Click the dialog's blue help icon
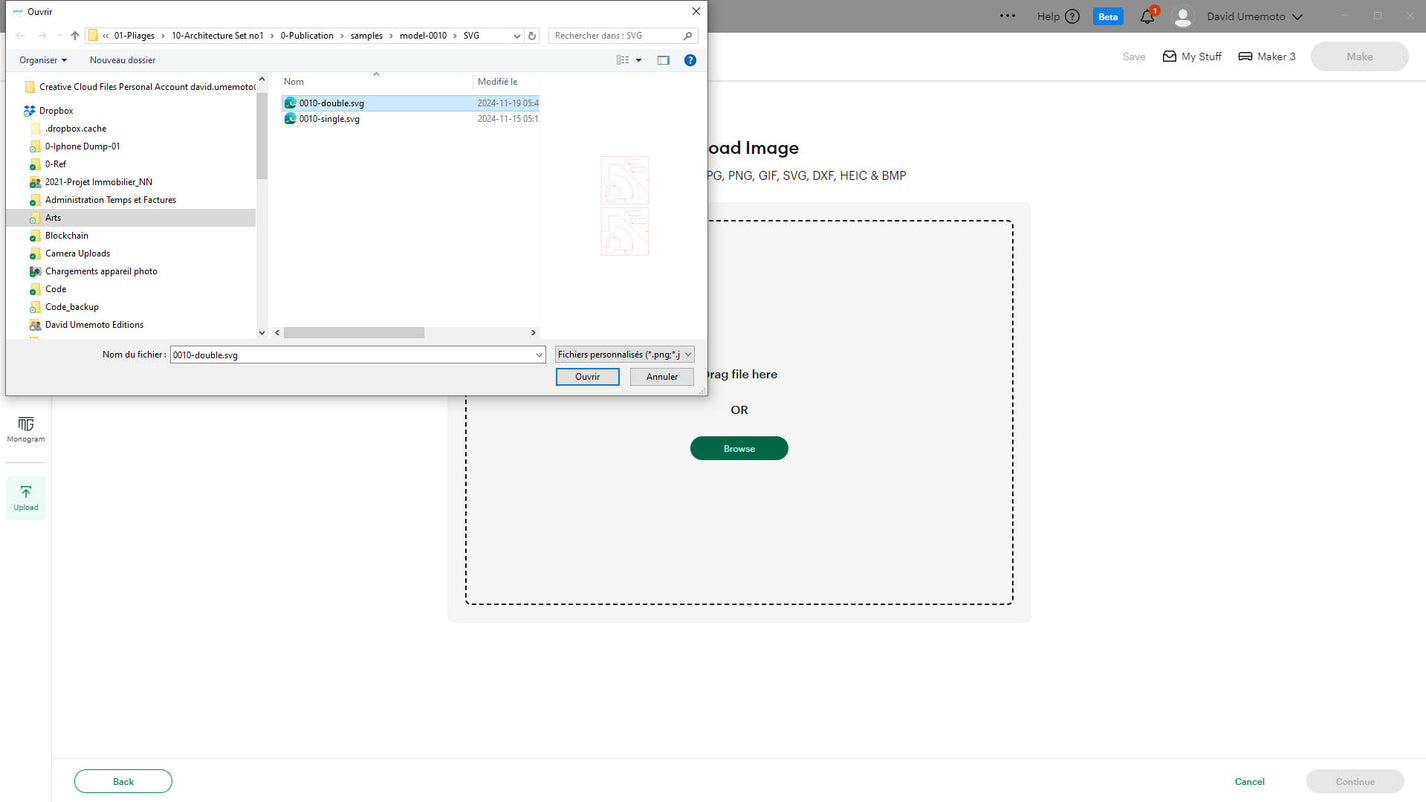This screenshot has height=802, width=1426. coord(690,60)
